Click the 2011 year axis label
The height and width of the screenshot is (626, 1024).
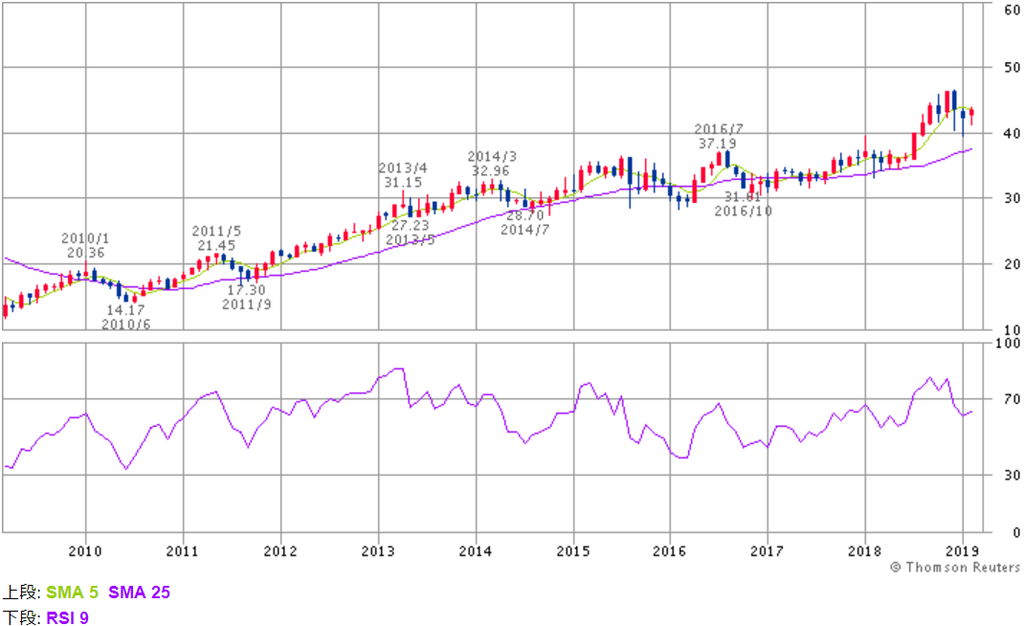[182, 552]
